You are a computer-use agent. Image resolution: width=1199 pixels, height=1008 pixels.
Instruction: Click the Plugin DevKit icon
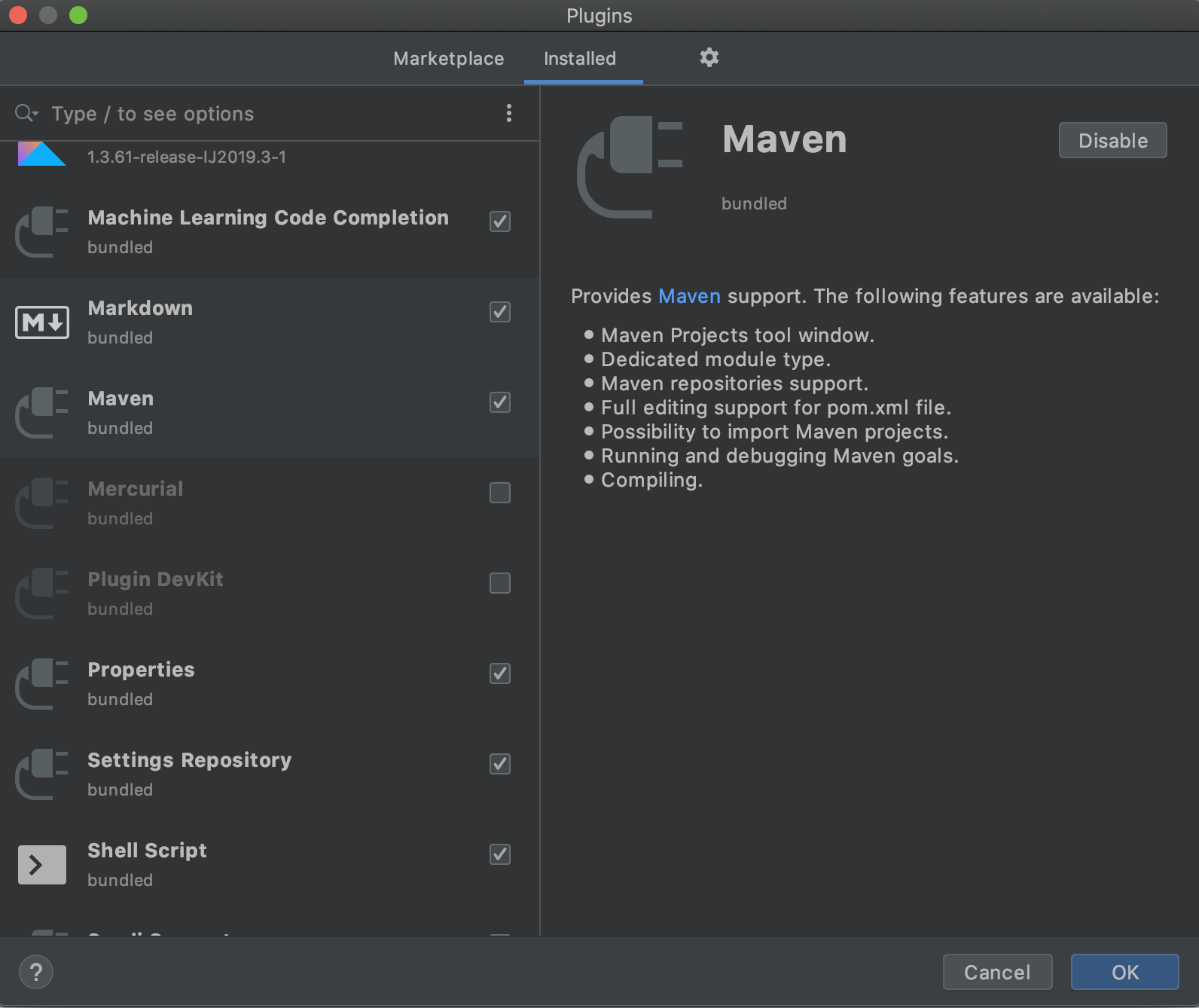pyautogui.click(x=42, y=594)
